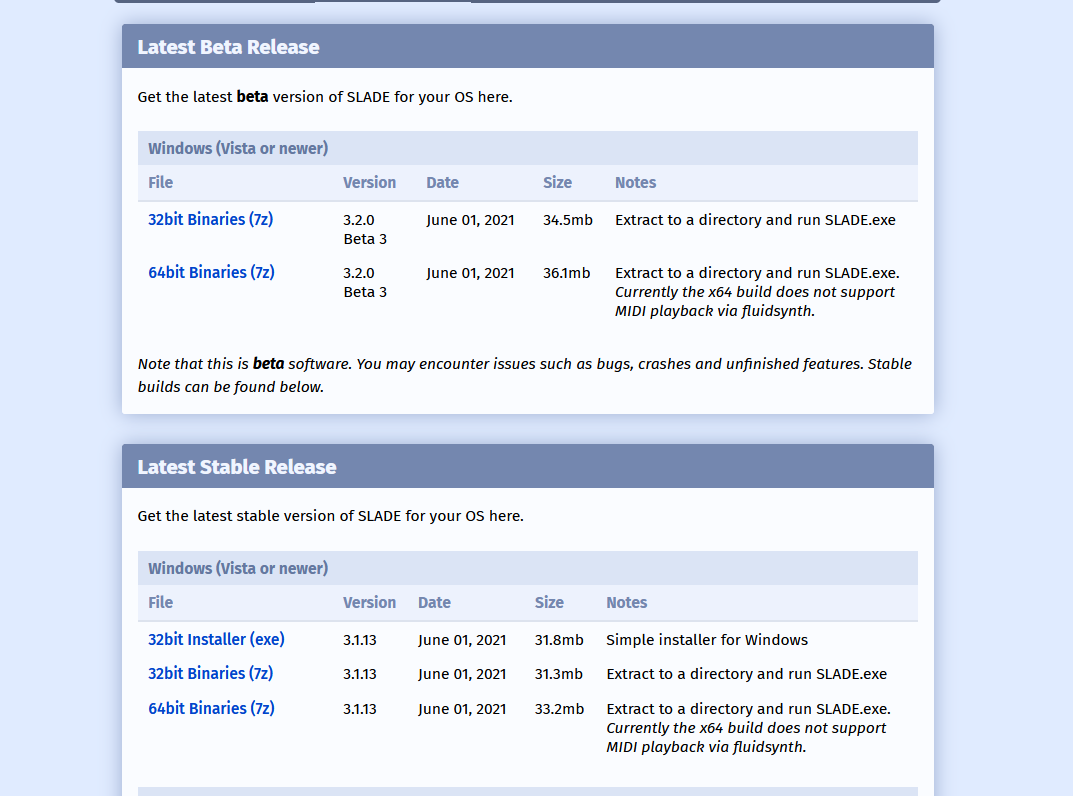Click the beta table Date column header
Viewport: 1073px width, 796px height.
(x=443, y=183)
